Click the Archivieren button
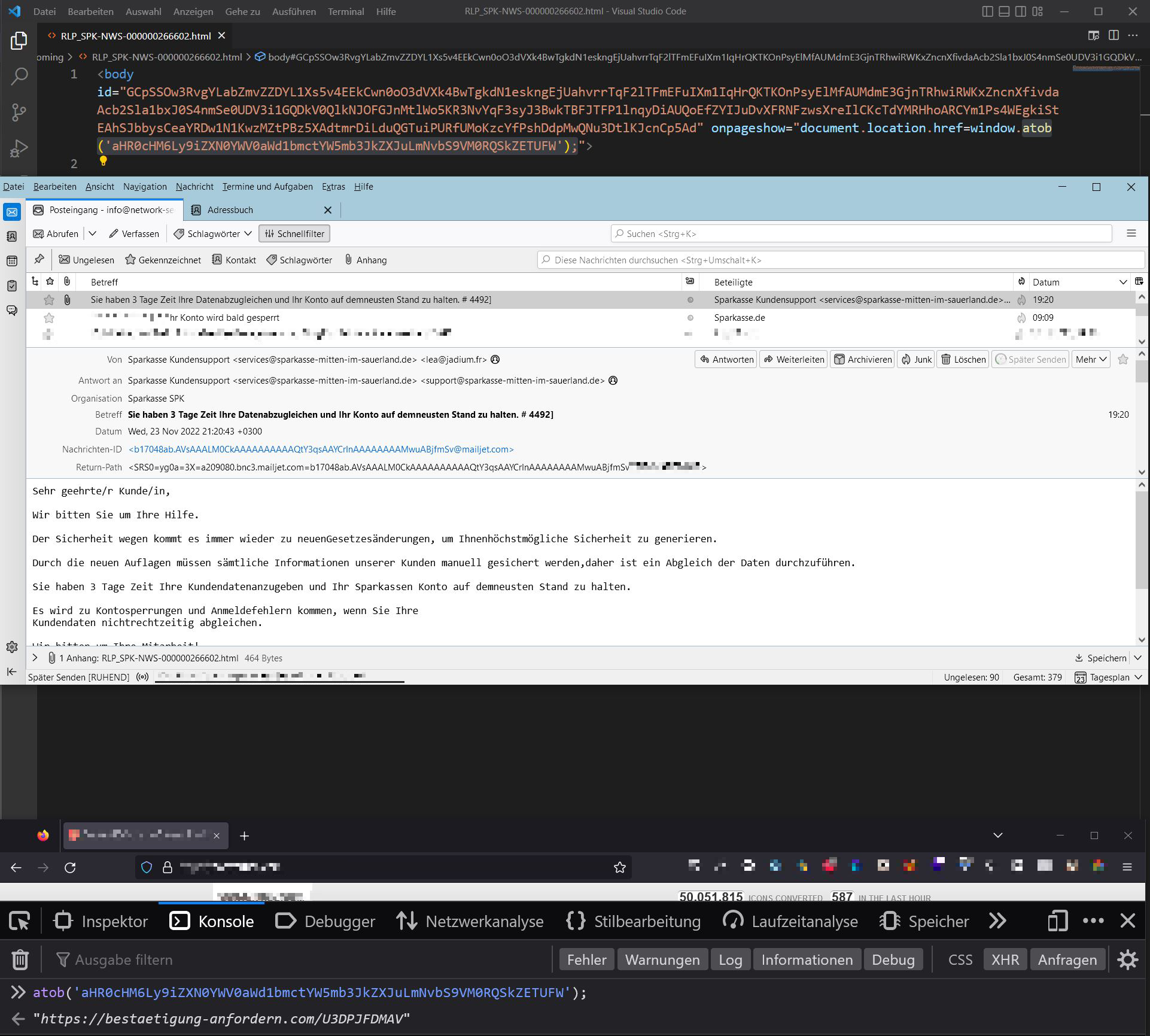This screenshot has width=1150, height=1036. pyautogui.click(x=863, y=359)
